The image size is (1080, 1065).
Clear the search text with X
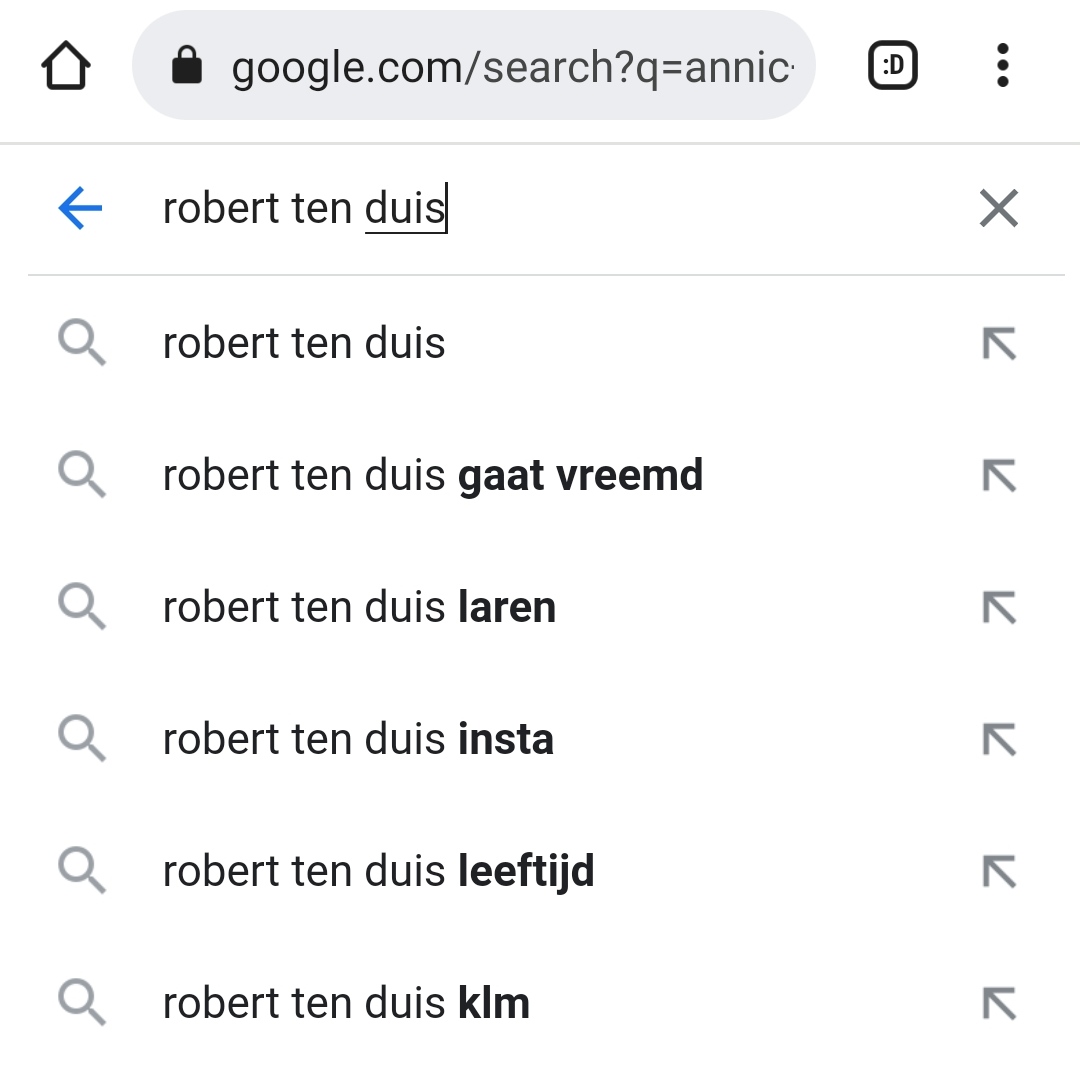click(x=999, y=208)
